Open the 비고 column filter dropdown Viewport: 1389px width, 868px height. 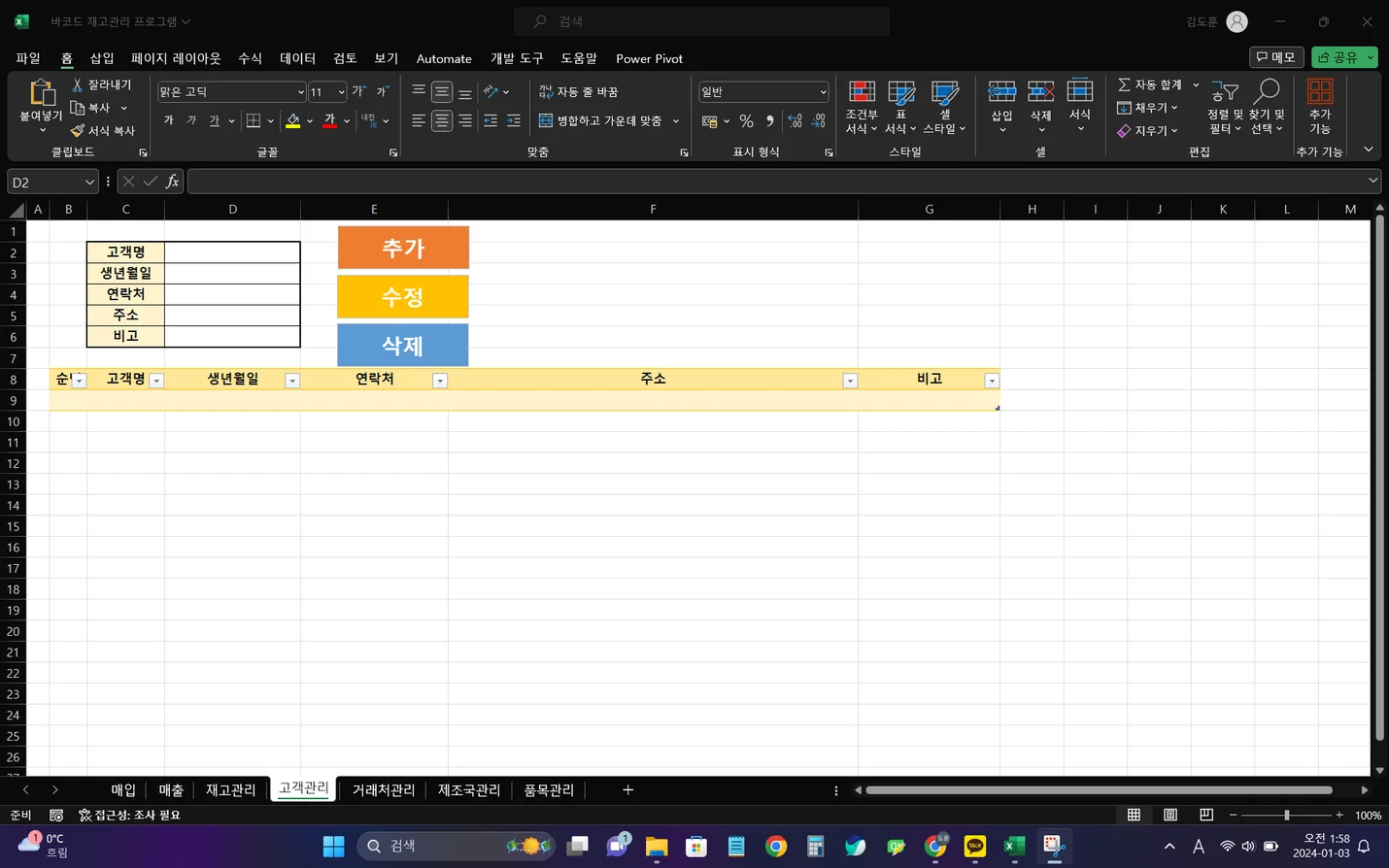click(992, 381)
